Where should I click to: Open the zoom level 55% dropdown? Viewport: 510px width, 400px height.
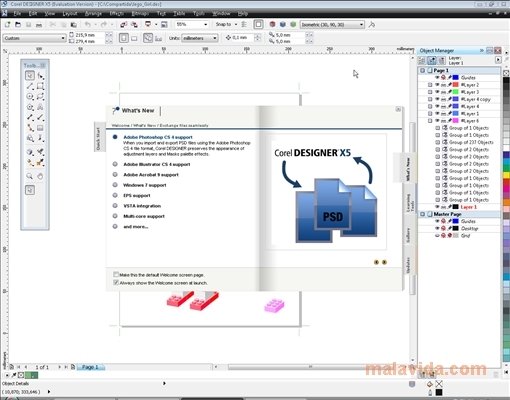pos(205,24)
